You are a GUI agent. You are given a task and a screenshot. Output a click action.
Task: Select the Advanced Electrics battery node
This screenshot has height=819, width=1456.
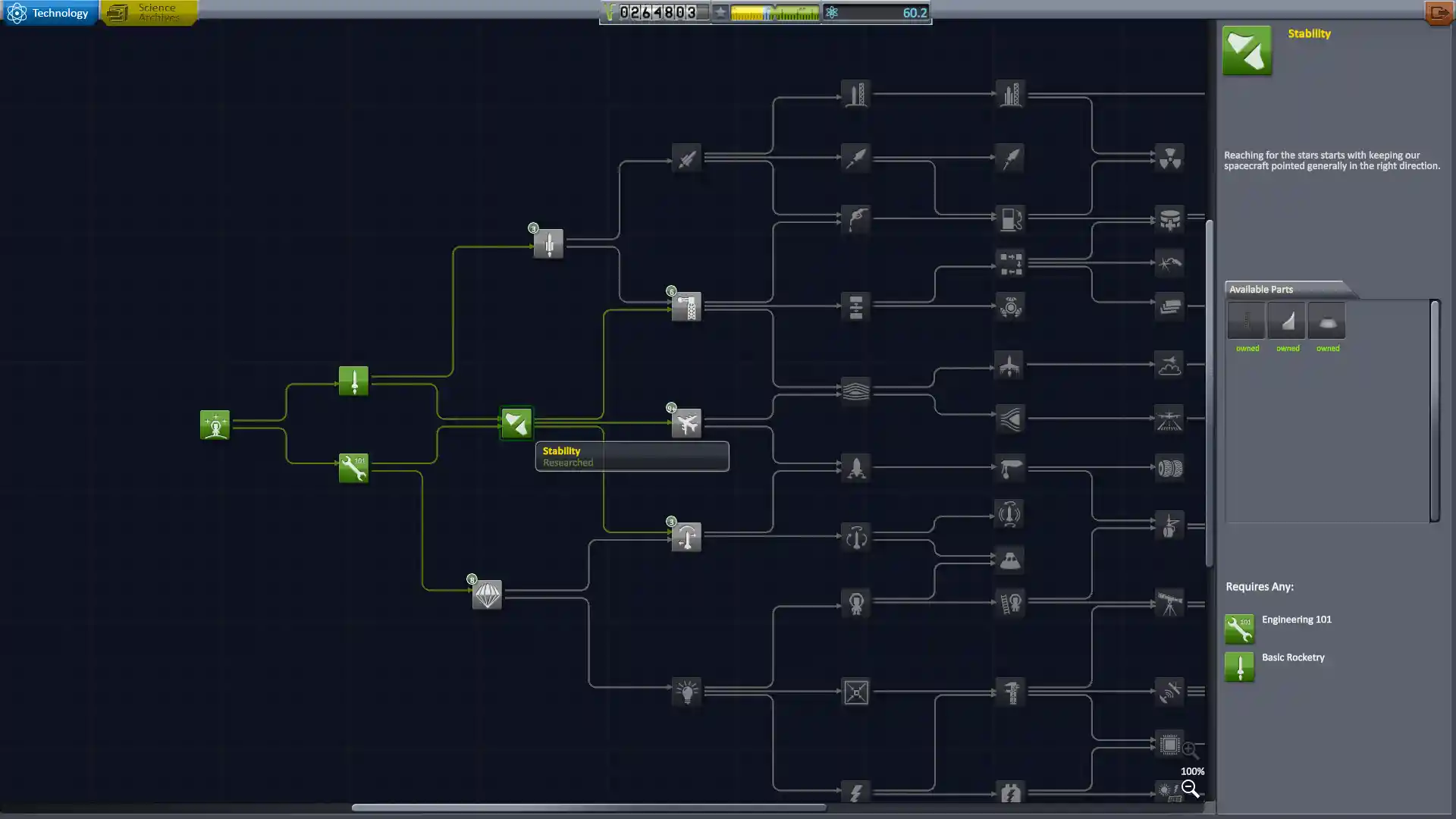point(1010,793)
